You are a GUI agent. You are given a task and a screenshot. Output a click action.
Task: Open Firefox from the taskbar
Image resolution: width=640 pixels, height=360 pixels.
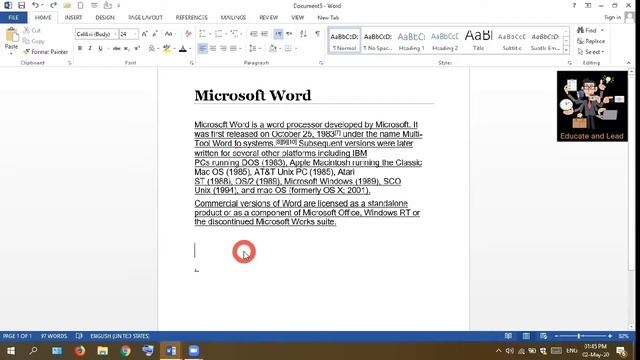tap(80, 351)
